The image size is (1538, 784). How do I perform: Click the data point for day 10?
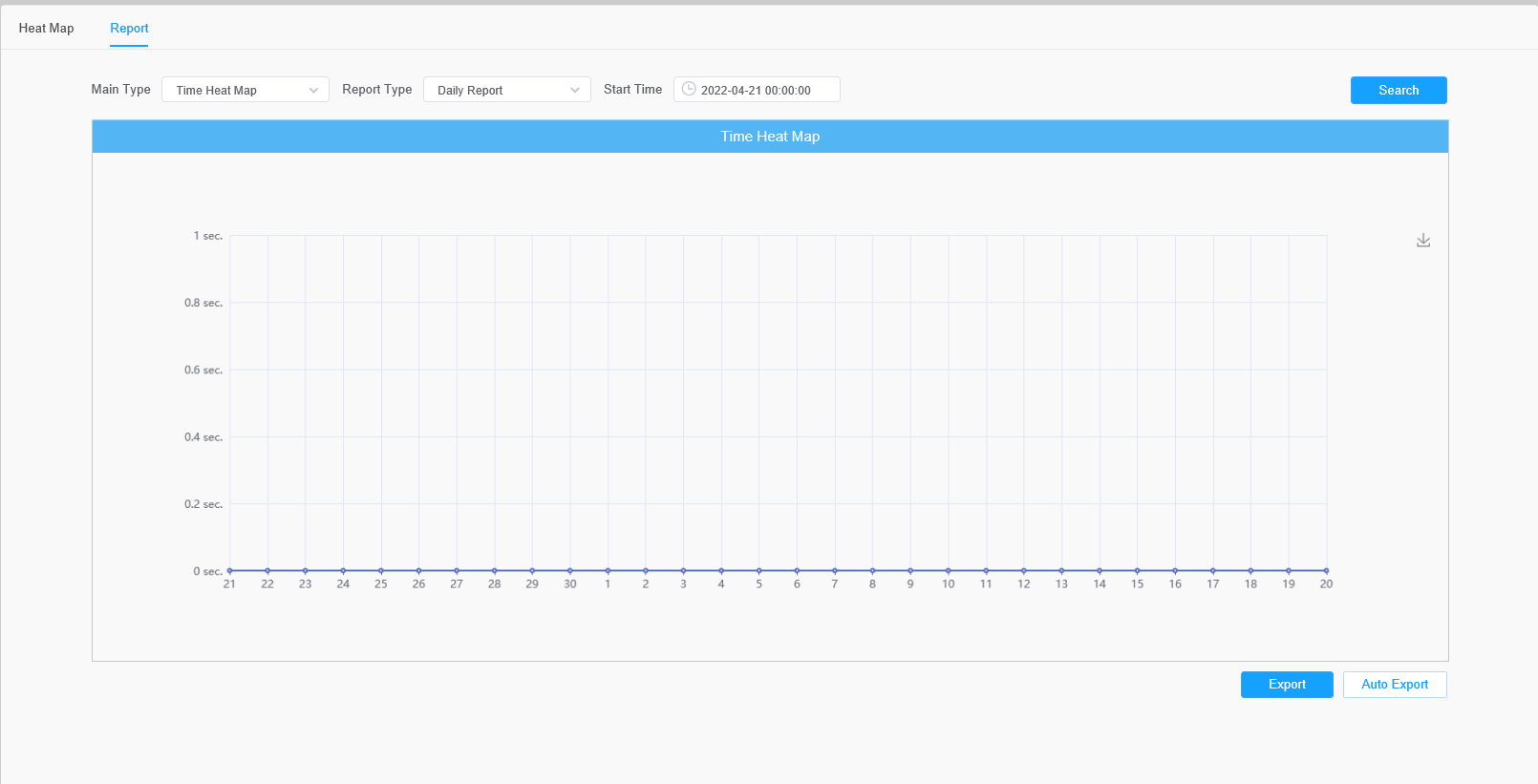pos(949,571)
